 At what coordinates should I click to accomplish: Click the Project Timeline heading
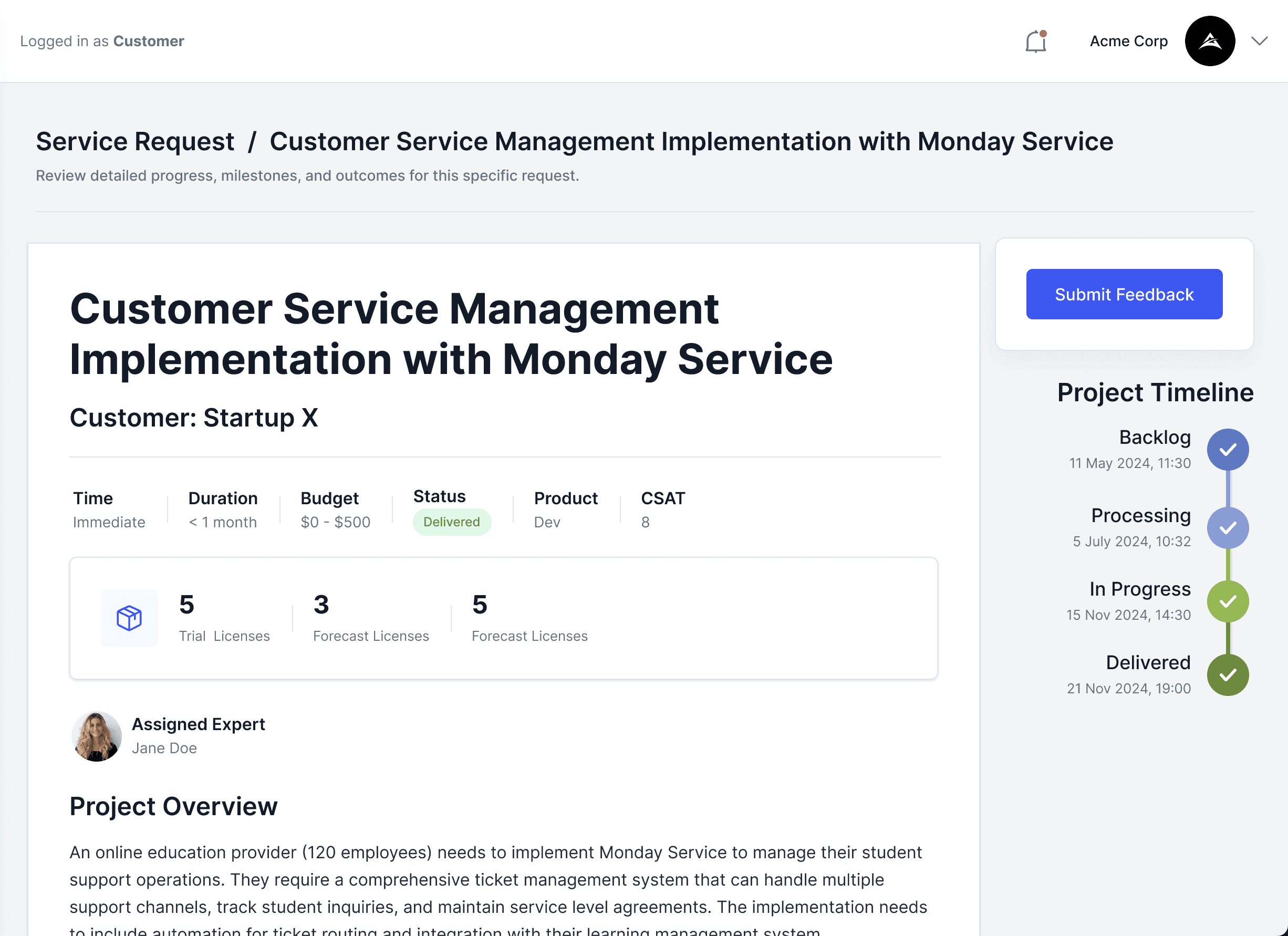1155,392
